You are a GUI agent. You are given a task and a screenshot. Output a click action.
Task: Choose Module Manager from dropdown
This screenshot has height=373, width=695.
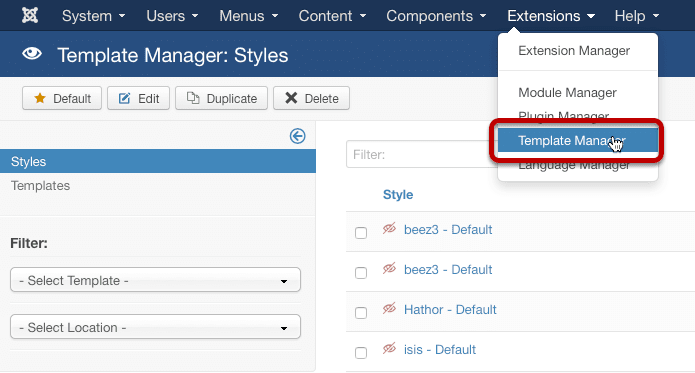(x=578, y=93)
